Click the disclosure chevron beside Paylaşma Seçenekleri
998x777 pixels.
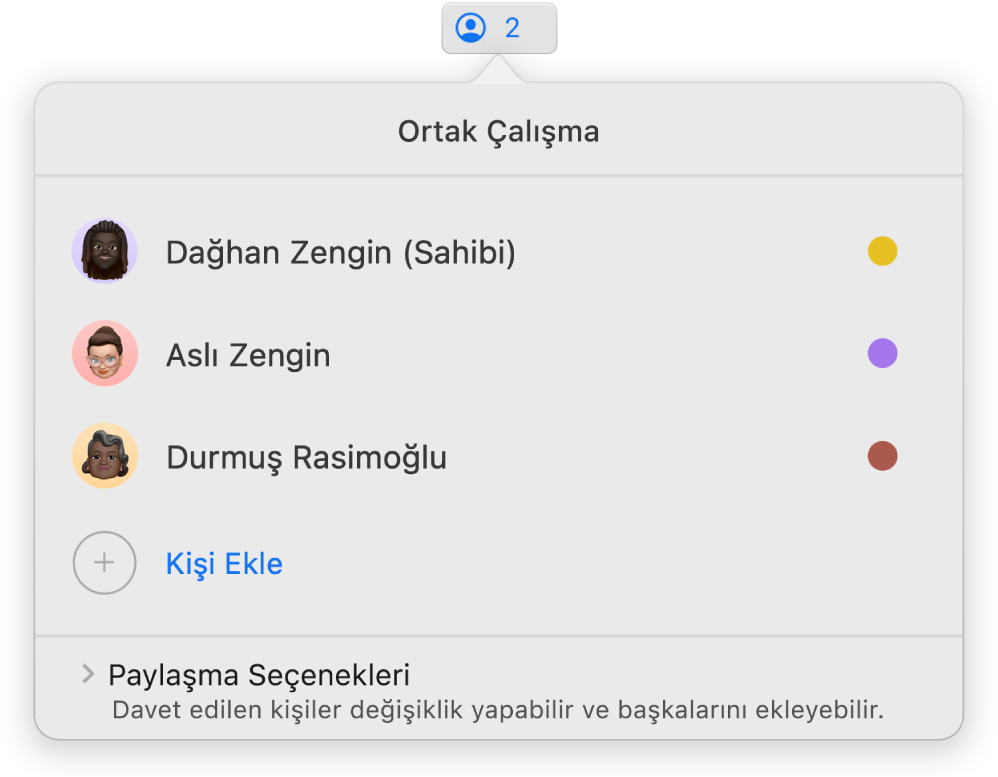89,675
